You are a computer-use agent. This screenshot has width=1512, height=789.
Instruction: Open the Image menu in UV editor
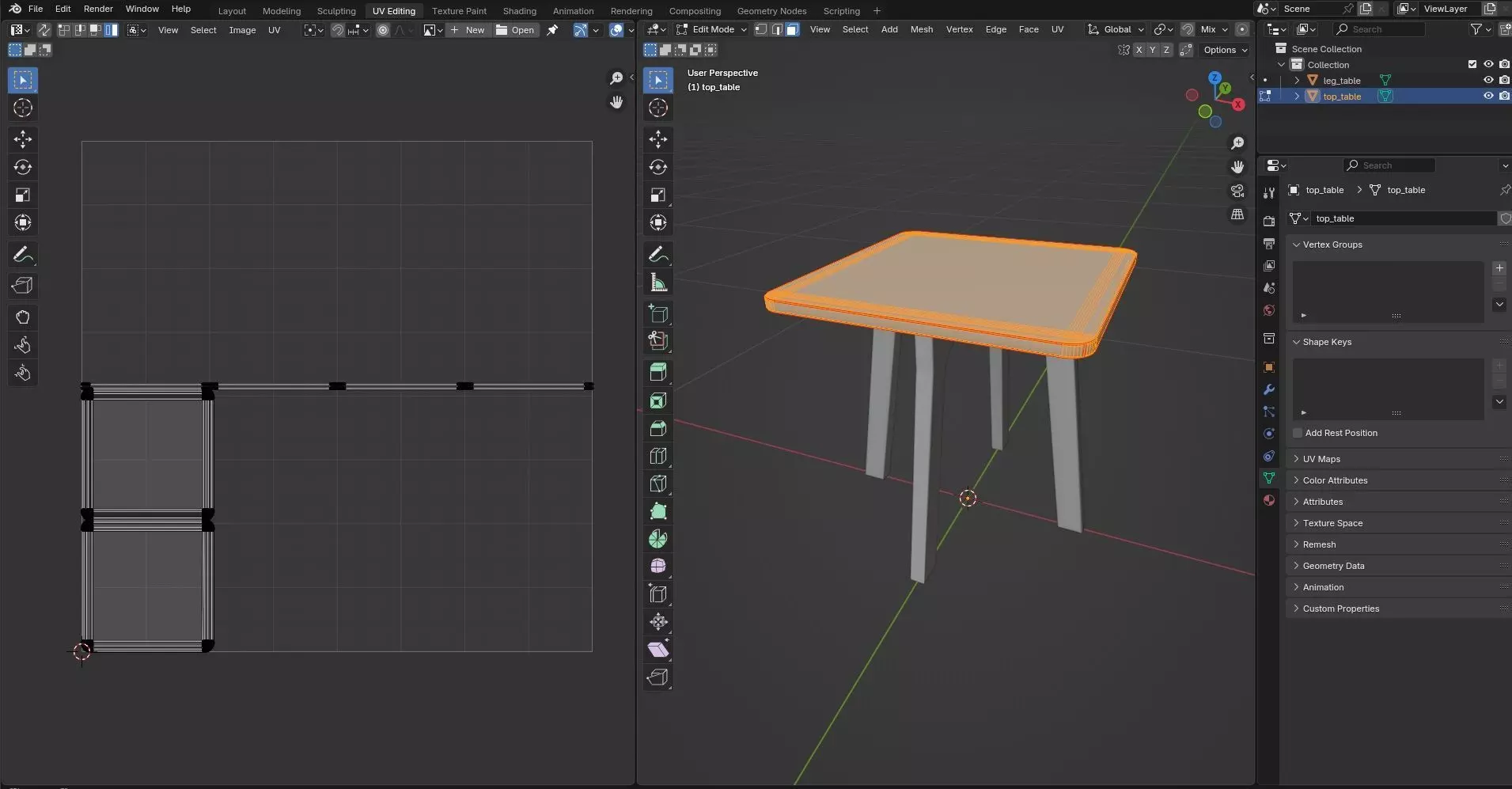tap(242, 30)
